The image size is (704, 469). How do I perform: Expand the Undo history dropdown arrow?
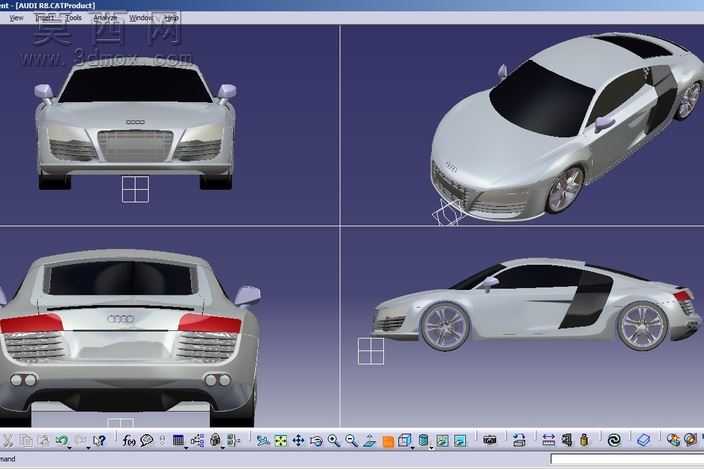point(70,447)
